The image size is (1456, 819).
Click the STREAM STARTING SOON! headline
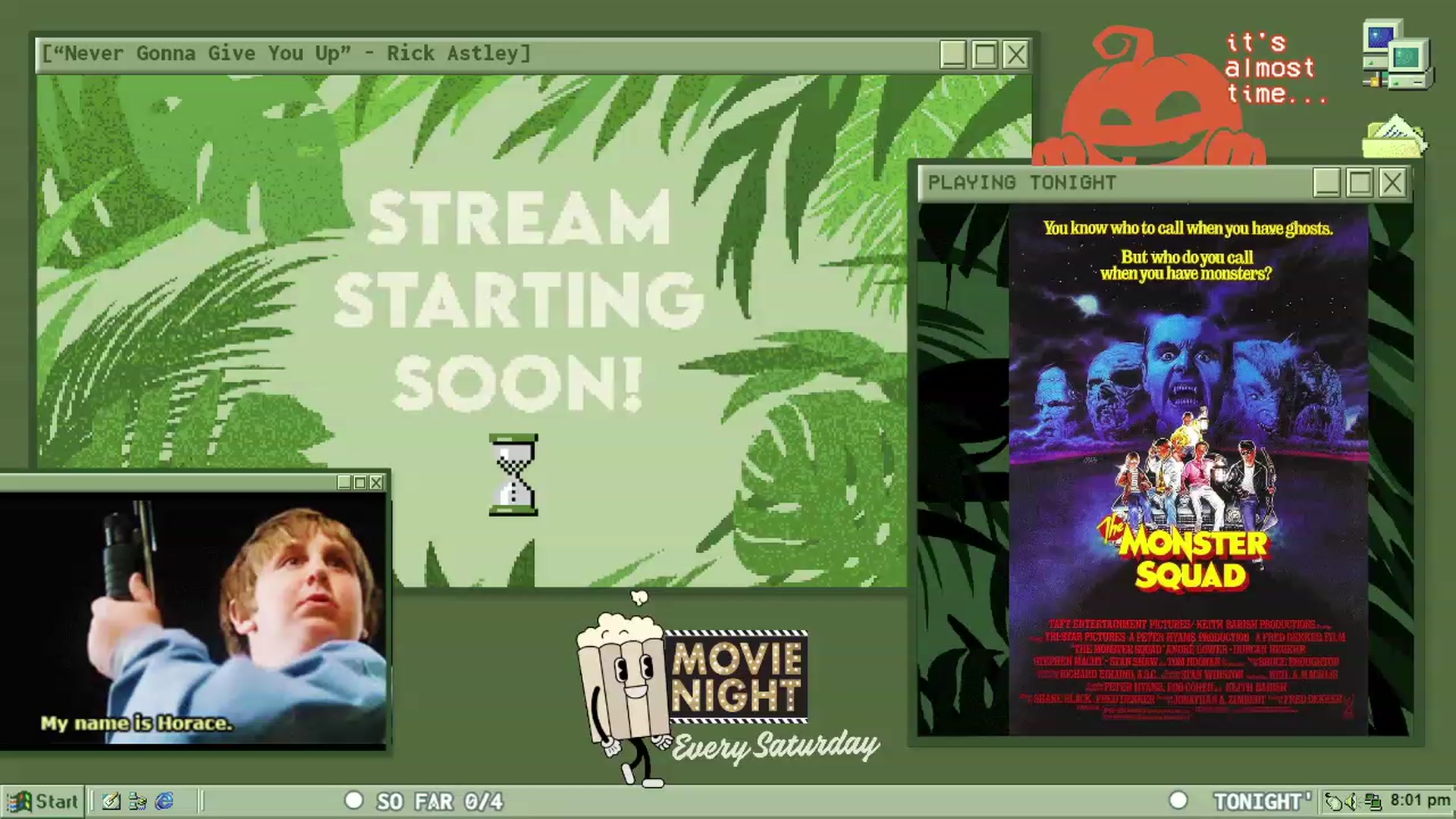519,301
